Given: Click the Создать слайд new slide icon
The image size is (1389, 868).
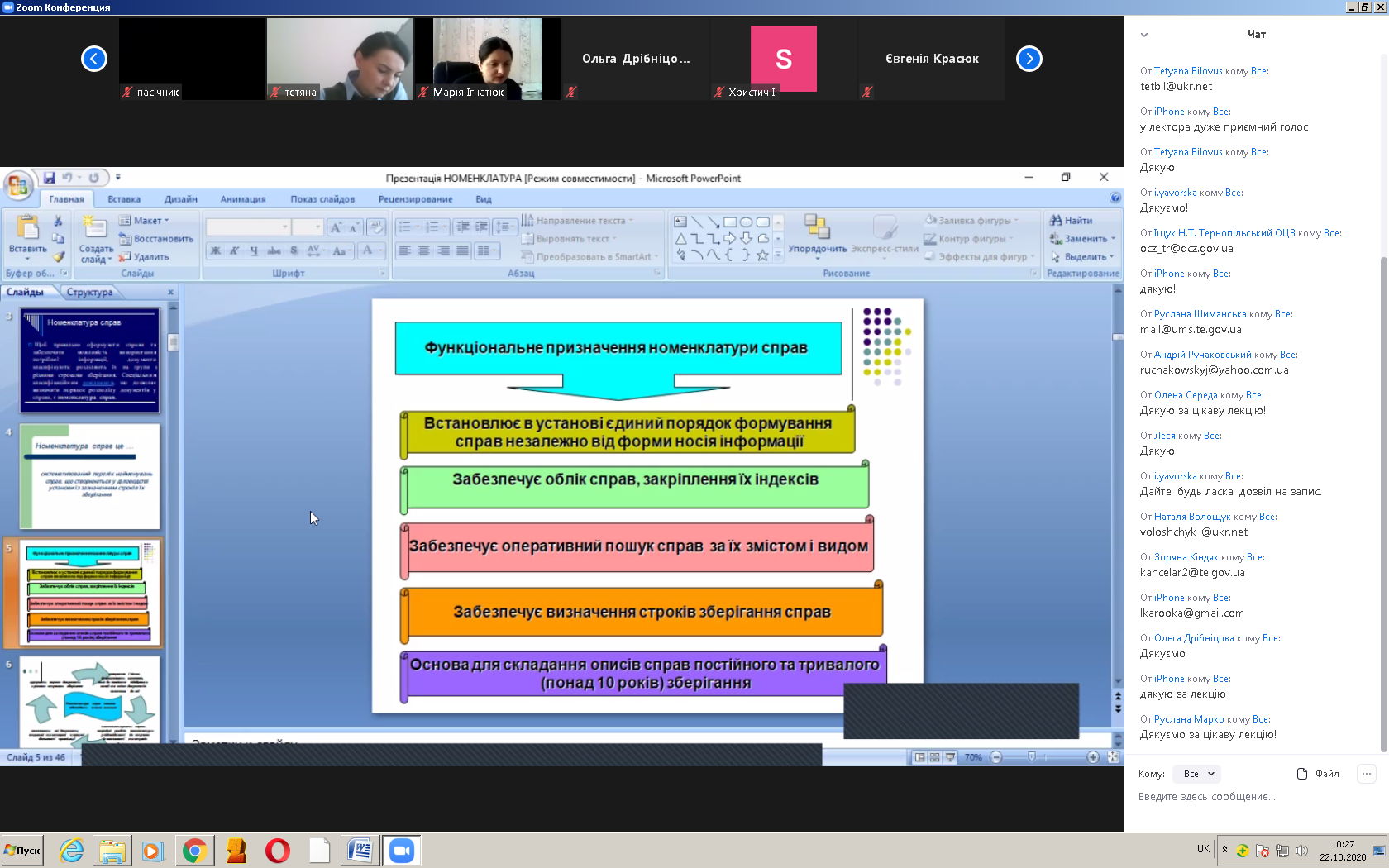Looking at the screenshot, I should coord(95,227).
